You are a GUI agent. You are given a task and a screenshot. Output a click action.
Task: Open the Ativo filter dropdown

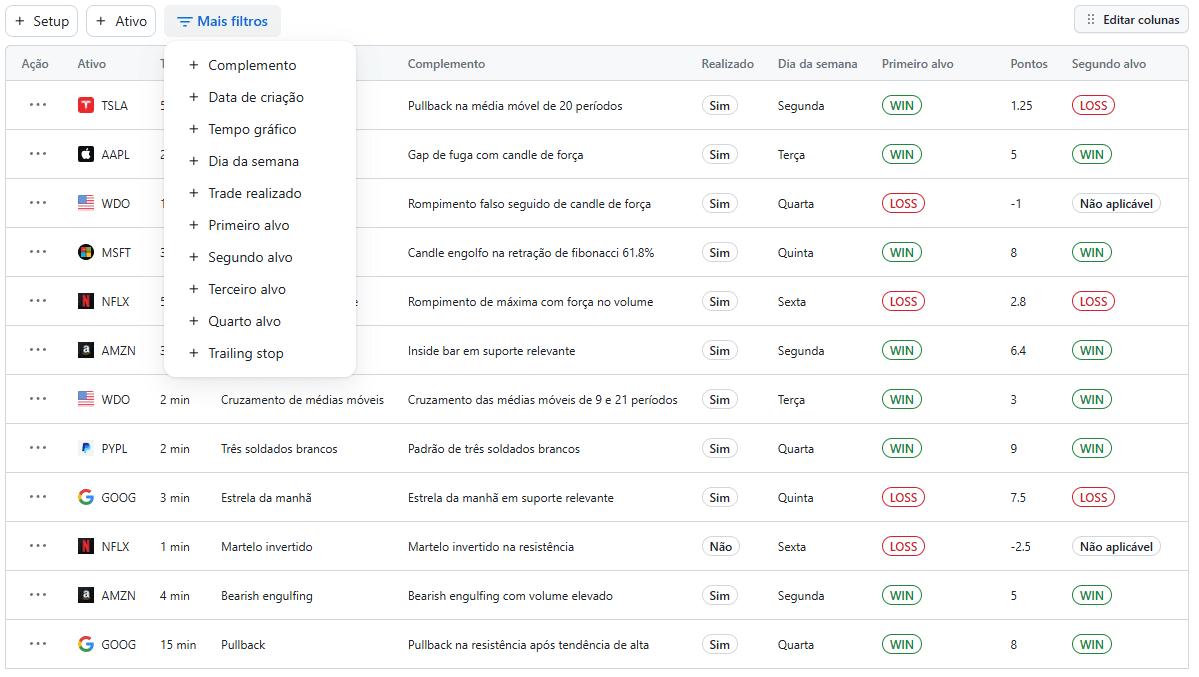(121, 21)
